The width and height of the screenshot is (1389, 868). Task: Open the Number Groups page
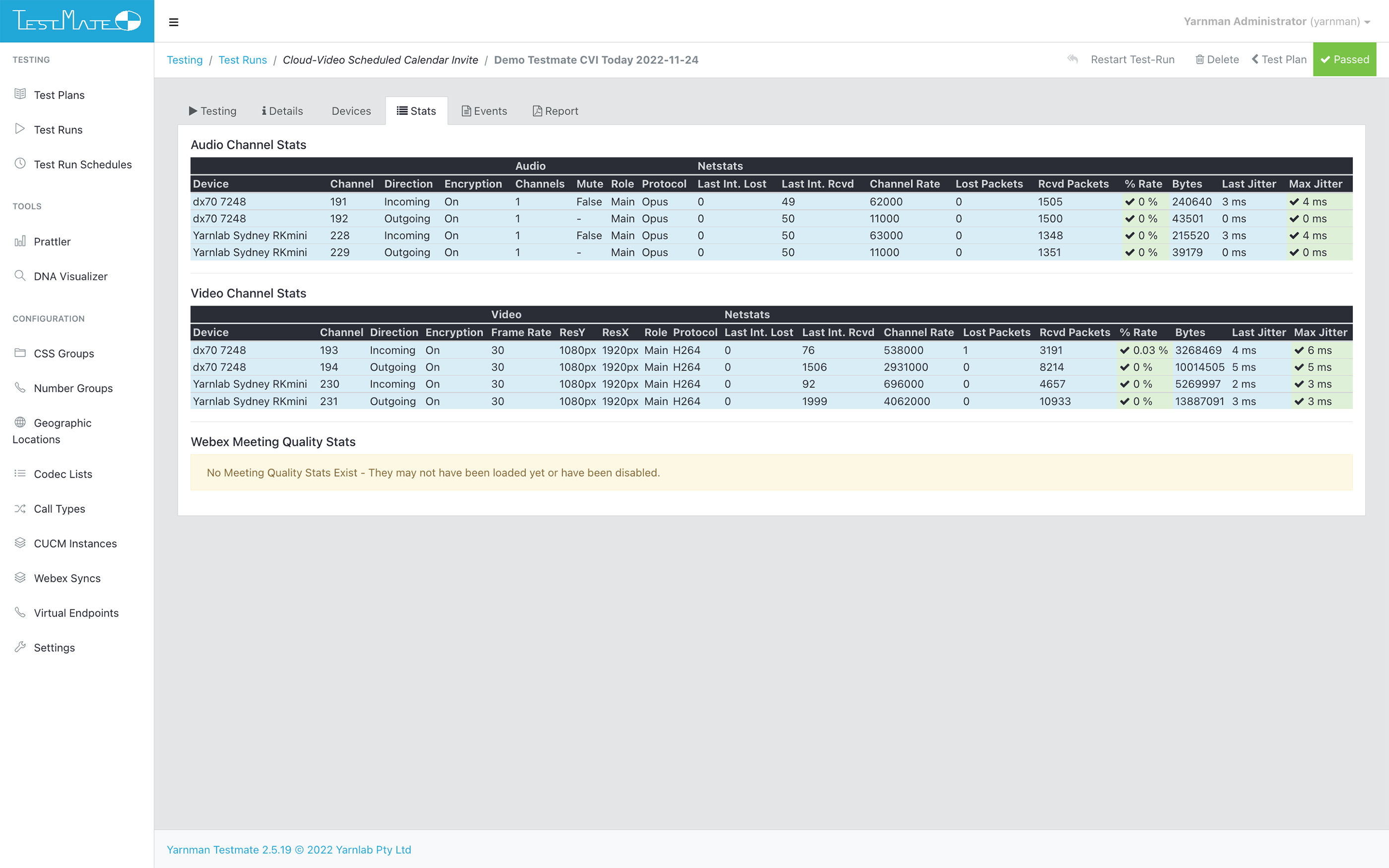pos(72,388)
